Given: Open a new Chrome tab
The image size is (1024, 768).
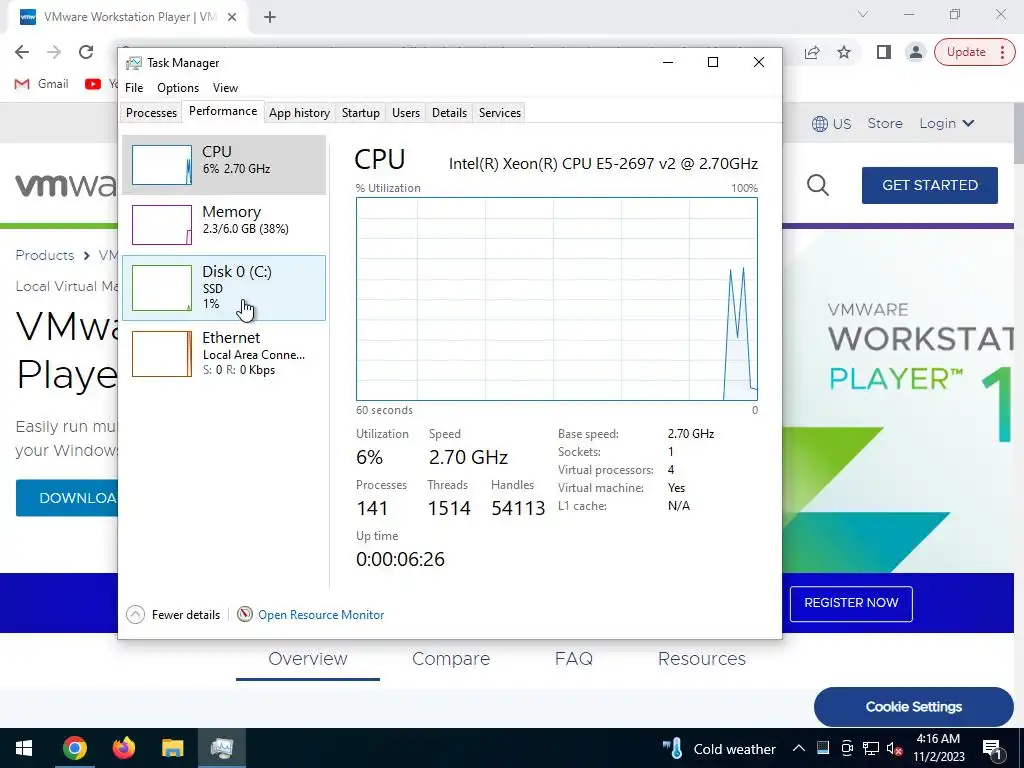Looking at the screenshot, I should pyautogui.click(x=270, y=17).
